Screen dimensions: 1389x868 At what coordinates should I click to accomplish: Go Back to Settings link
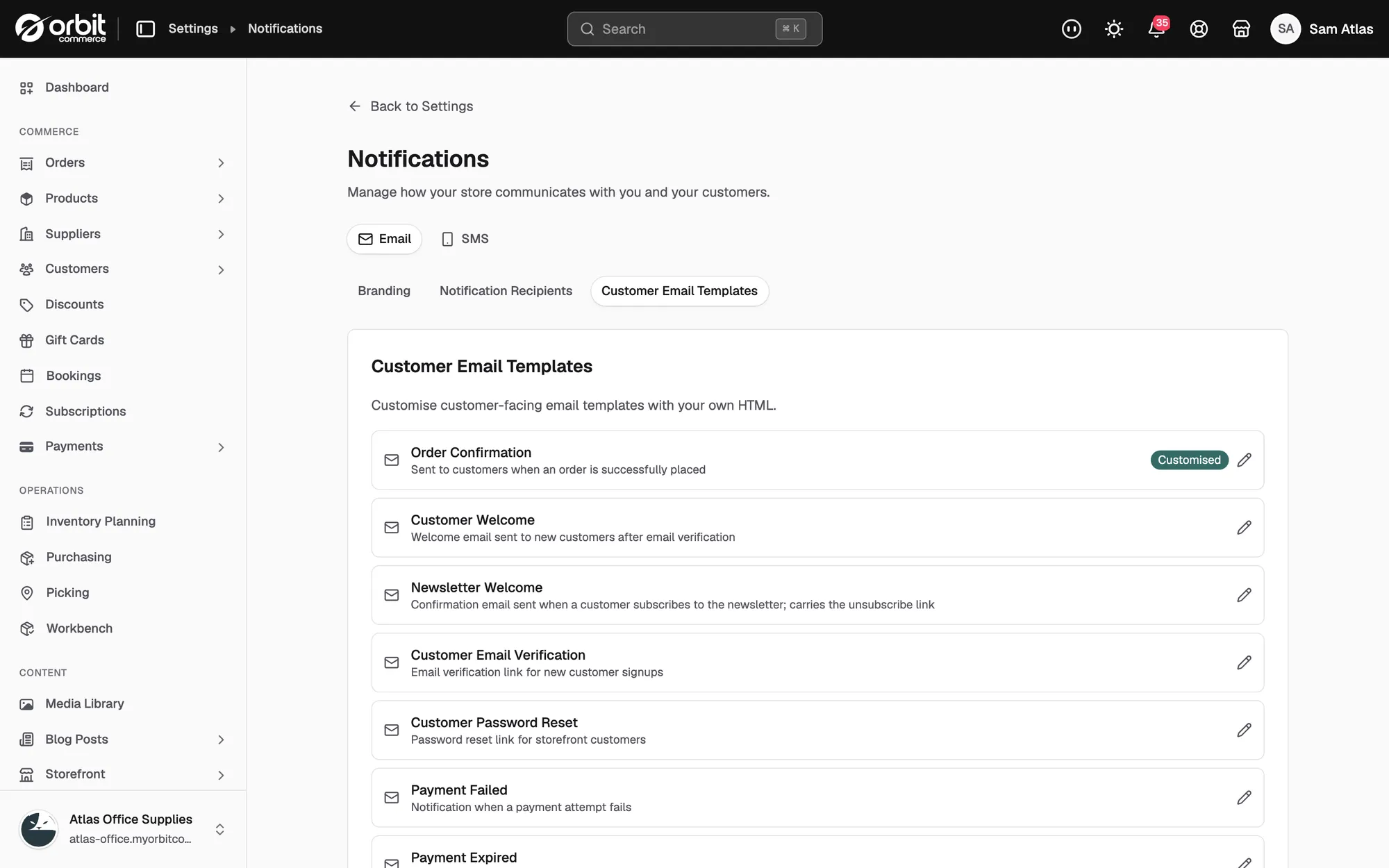pyautogui.click(x=410, y=106)
